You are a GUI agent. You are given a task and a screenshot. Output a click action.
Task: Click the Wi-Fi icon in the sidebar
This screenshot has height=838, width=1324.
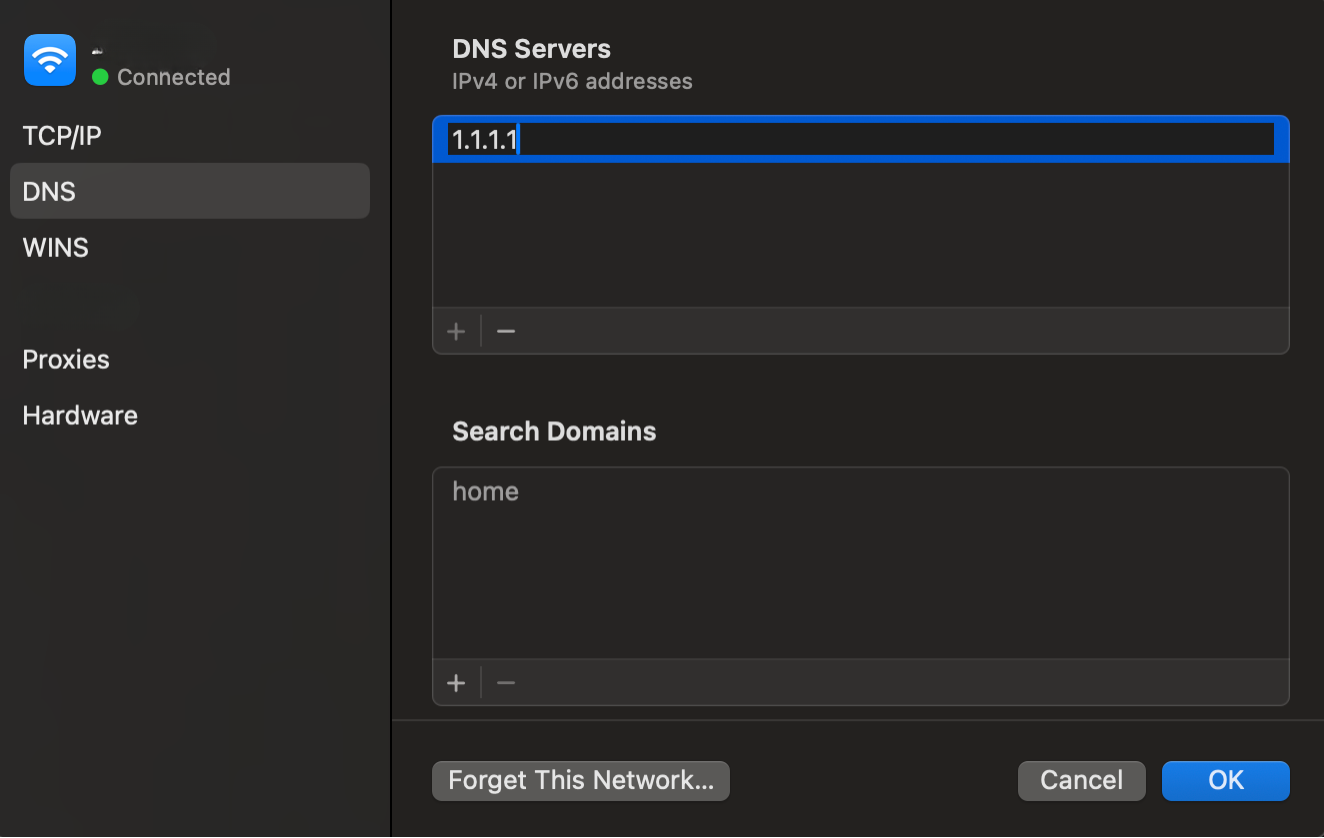pos(49,60)
